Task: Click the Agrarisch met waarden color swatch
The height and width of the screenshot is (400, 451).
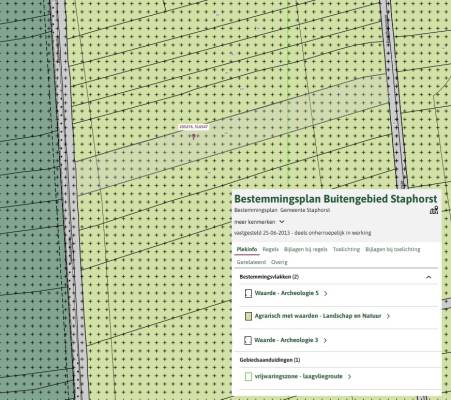Action: click(248, 316)
